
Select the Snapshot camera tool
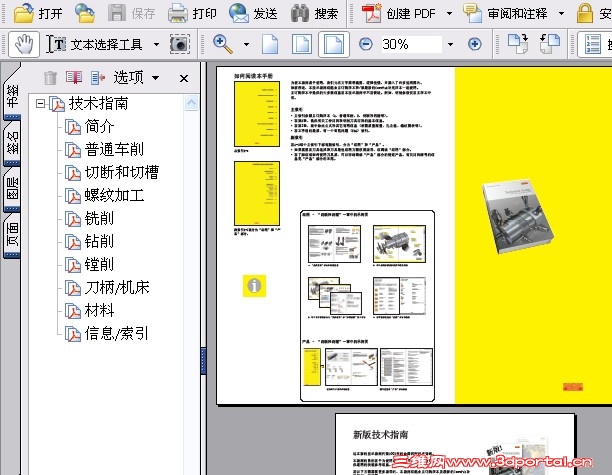[180, 44]
